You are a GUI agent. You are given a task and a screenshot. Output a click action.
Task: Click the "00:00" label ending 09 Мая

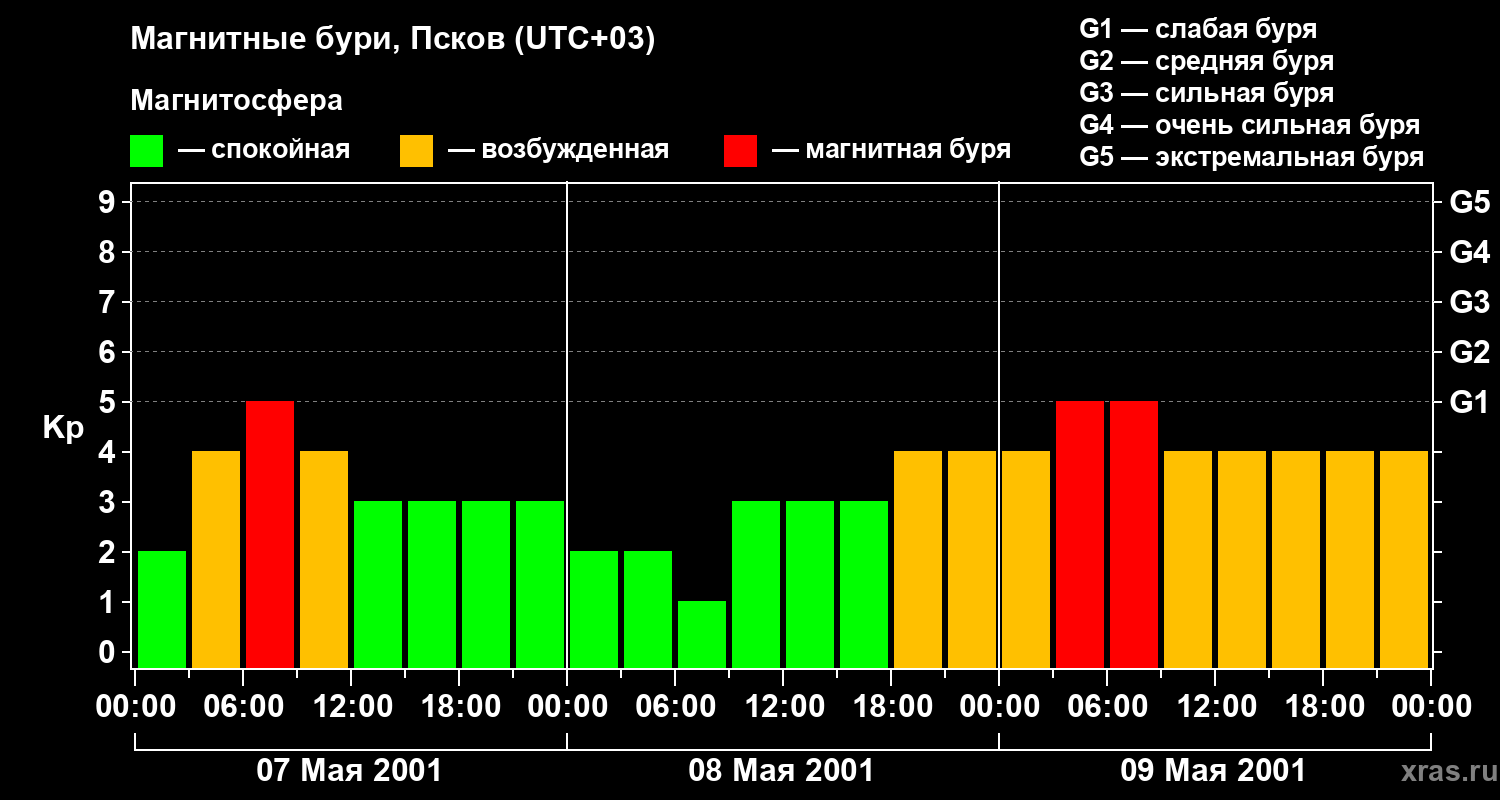(1431, 707)
